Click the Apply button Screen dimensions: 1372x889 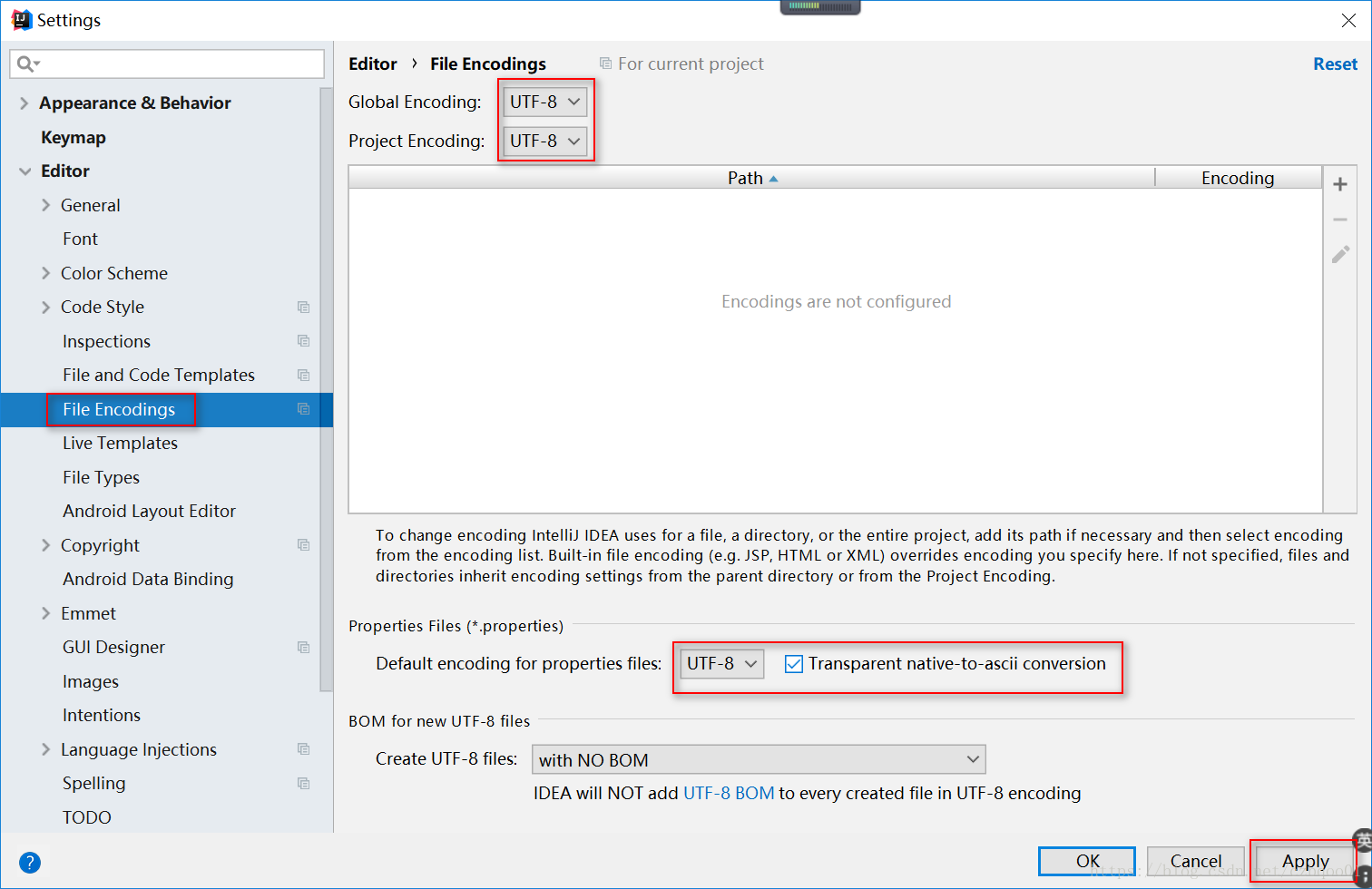tap(1305, 861)
